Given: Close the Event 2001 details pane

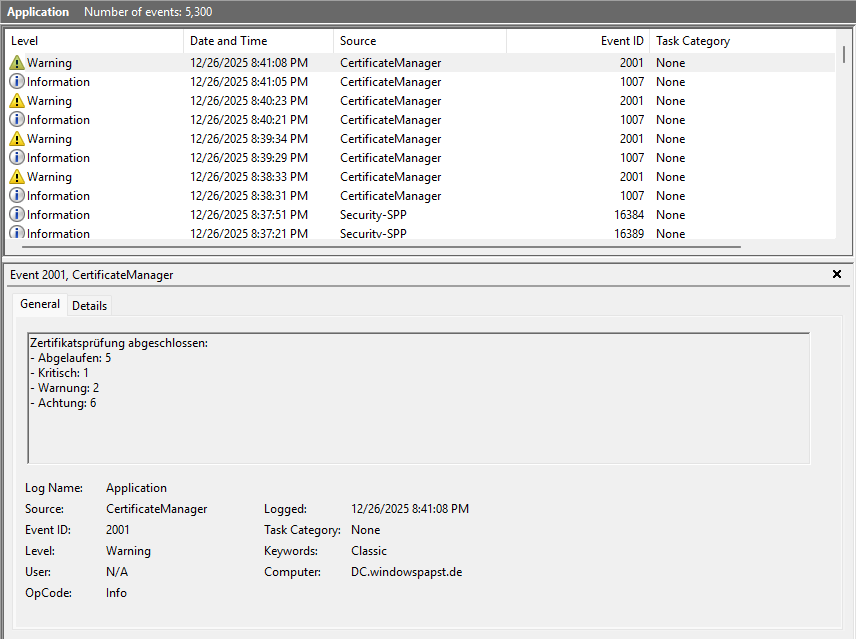Looking at the screenshot, I should click(x=837, y=274).
